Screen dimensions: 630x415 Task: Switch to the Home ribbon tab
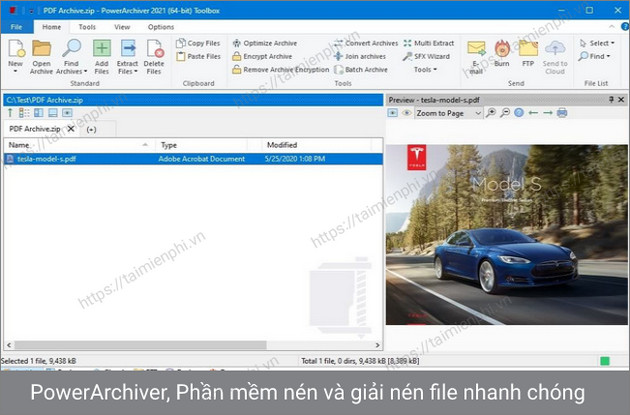52,27
